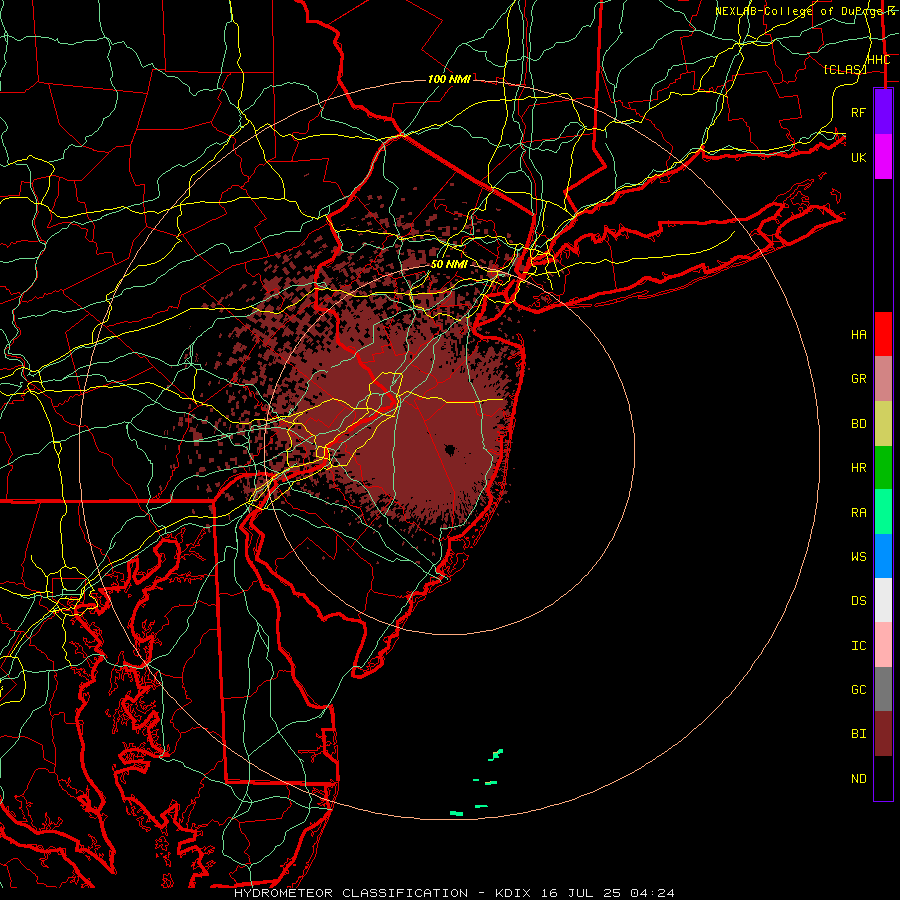
Task: Click the WS blue legend color swatch
Action: point(883,556)
